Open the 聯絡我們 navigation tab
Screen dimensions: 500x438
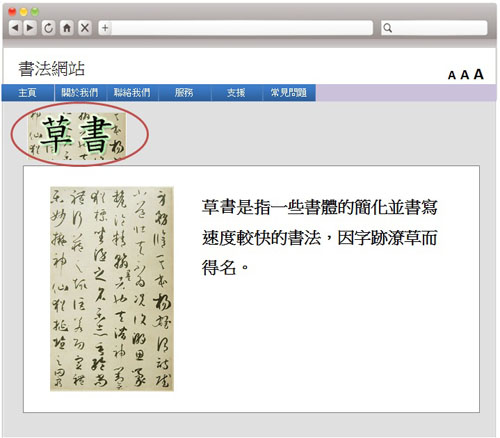(132, 93)
